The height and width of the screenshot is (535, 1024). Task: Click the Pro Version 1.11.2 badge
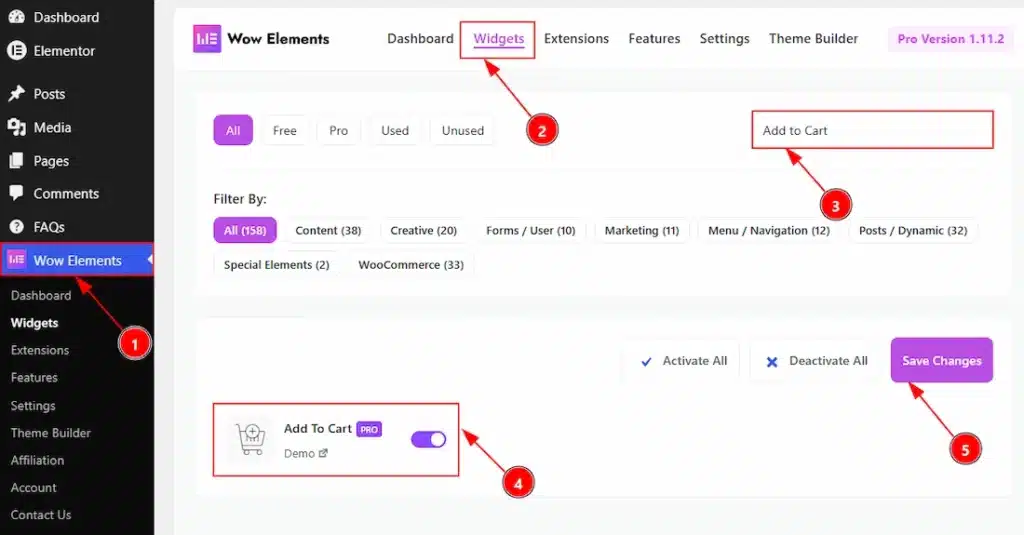(x=950, y=39)
